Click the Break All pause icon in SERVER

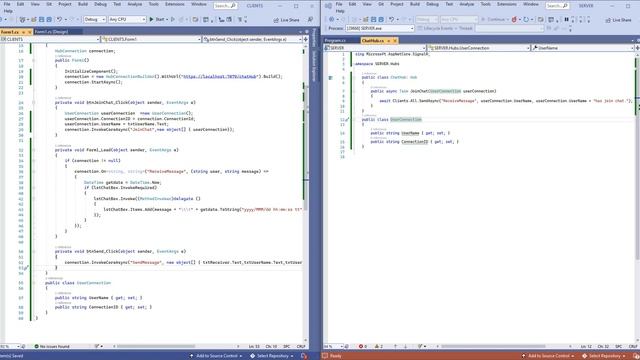click(x=566, y=19)
